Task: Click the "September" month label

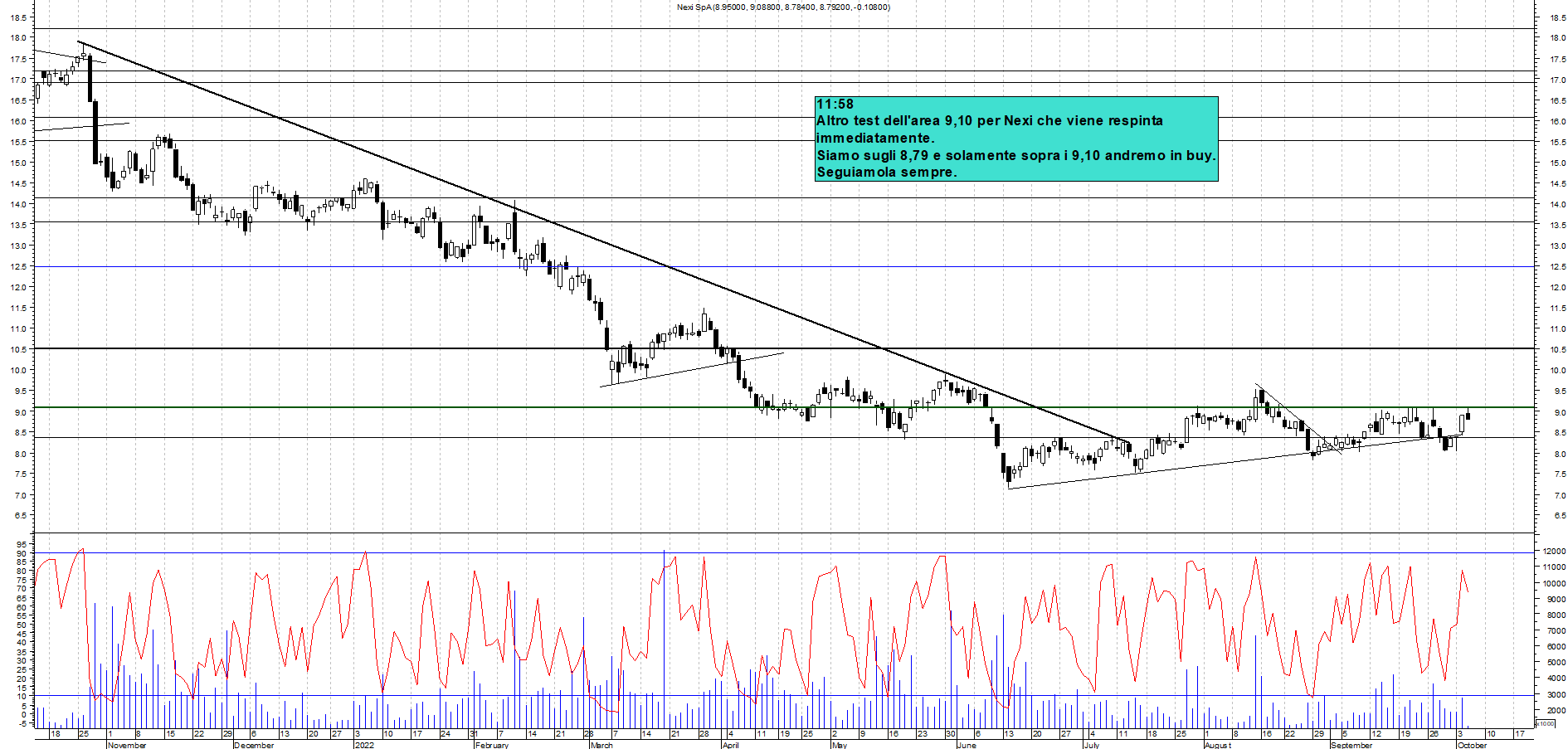Action: pos(1351,745)
